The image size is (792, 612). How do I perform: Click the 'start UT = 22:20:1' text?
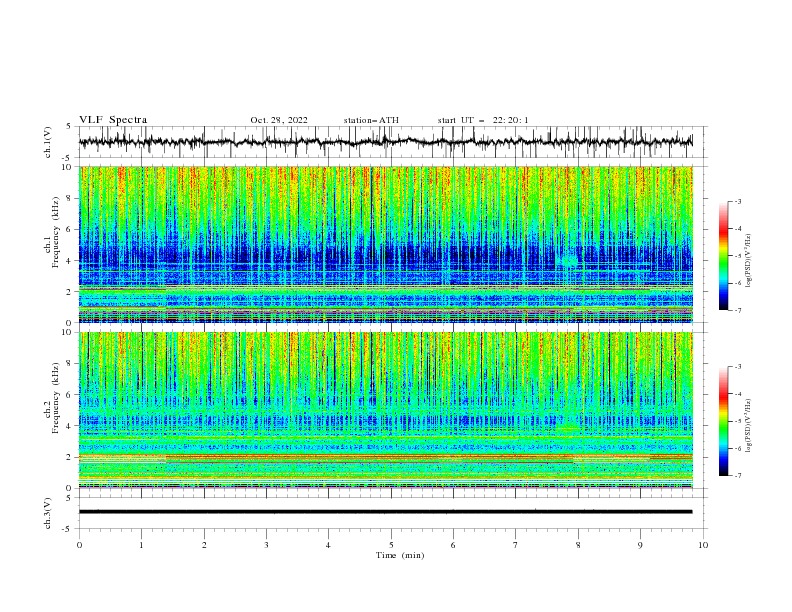click(483, 120)
